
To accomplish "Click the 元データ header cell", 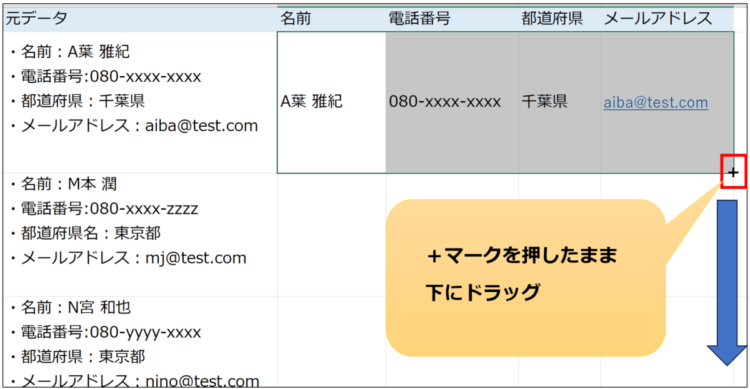I will coord(140,19).
